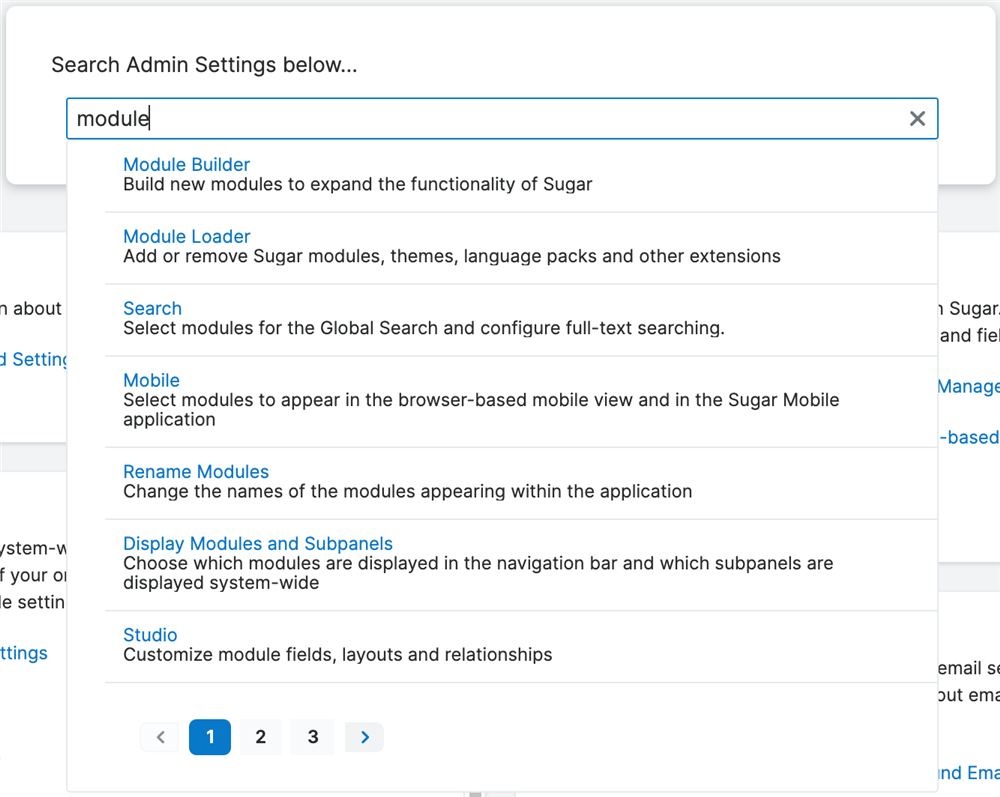Click the previous page arrow
The width and height of the screenshot is (1000, 797).
click(160, 737)
